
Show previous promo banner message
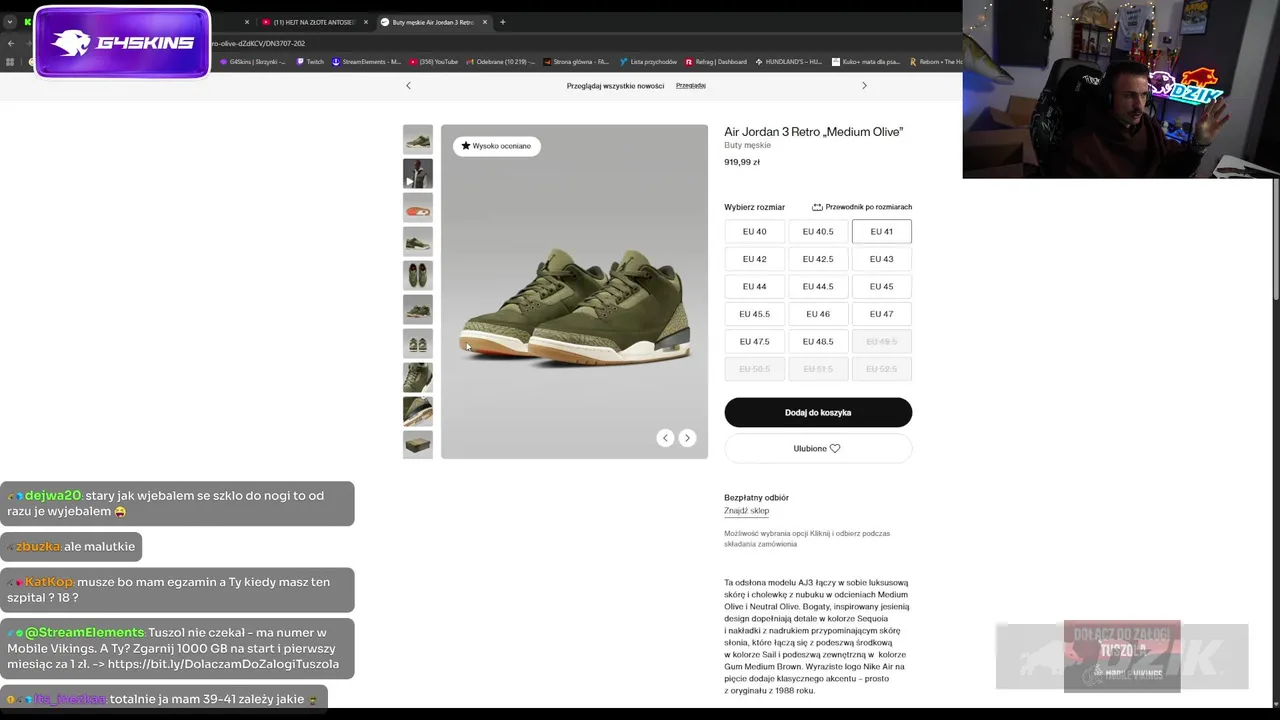[408, 86]
